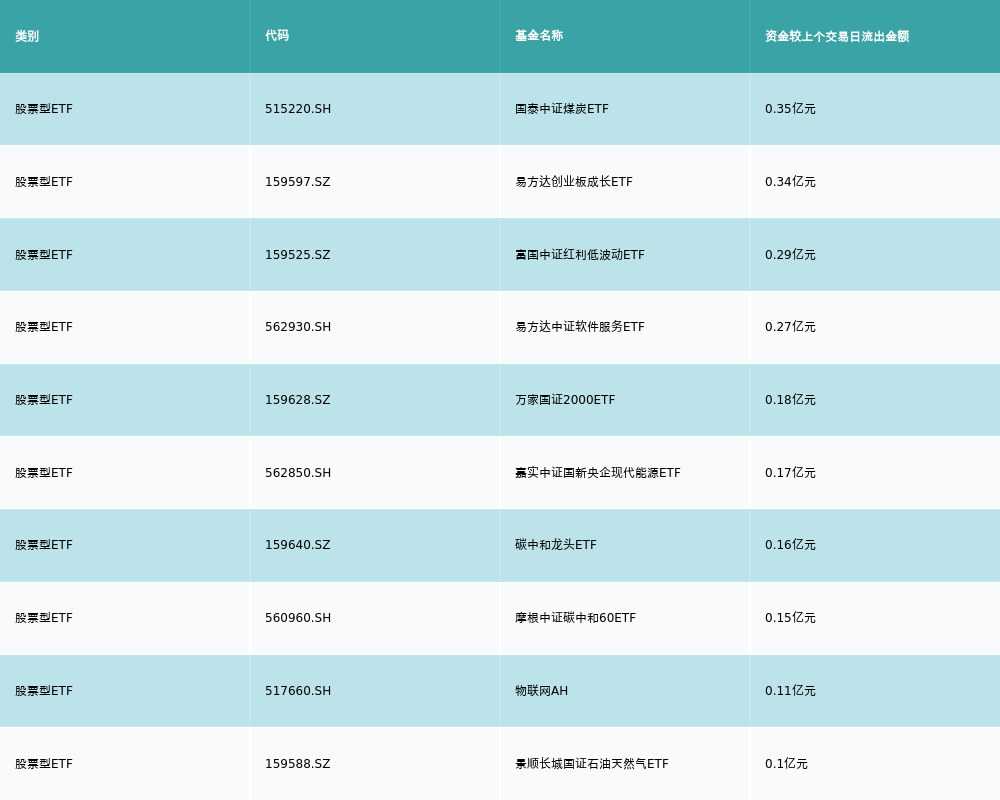This screenshot has height=800, width=1000.
Task: Select outflow amount 0.15亿元
Action: 790,618
